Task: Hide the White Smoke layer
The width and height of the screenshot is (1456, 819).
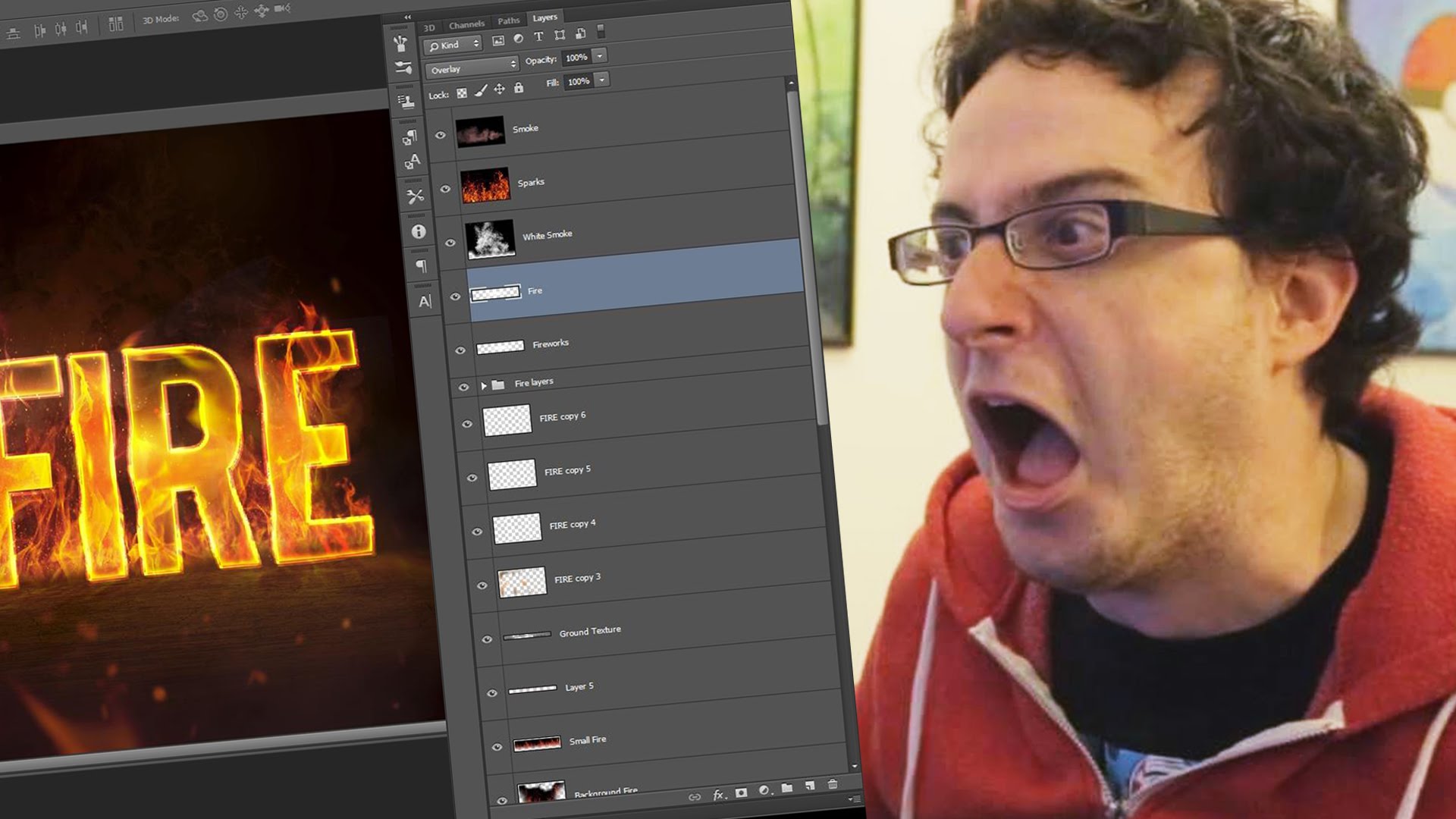Action: click(450, 243)
